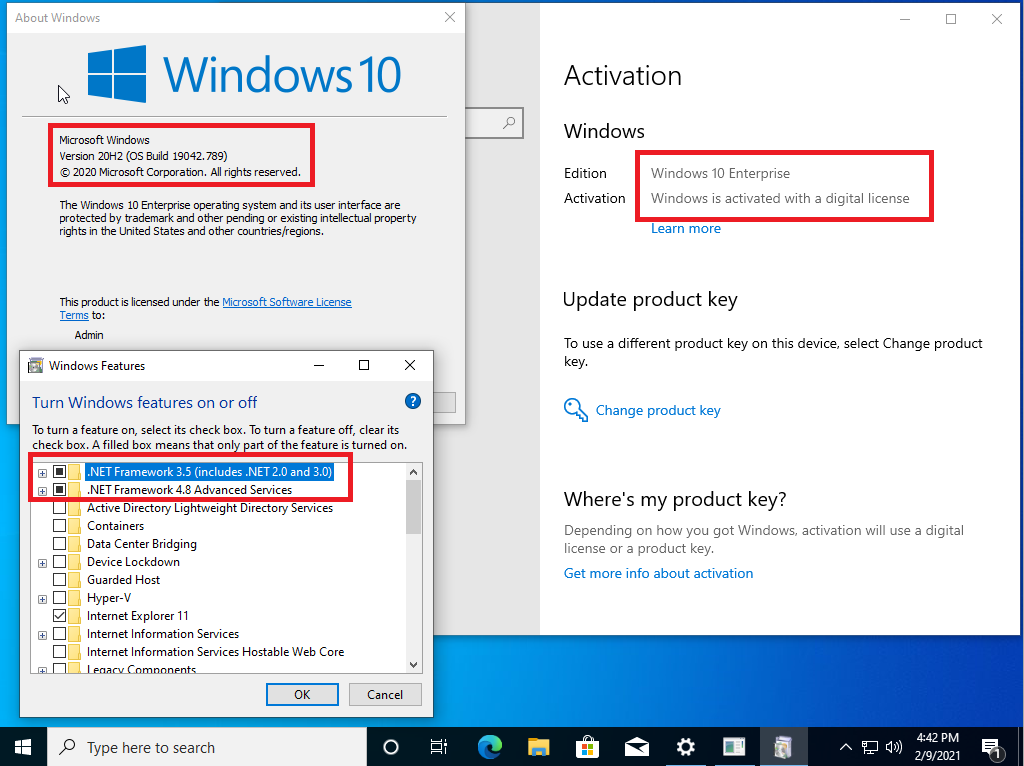
Task: Open Task View on taskbar
Action: coord(439,746)
